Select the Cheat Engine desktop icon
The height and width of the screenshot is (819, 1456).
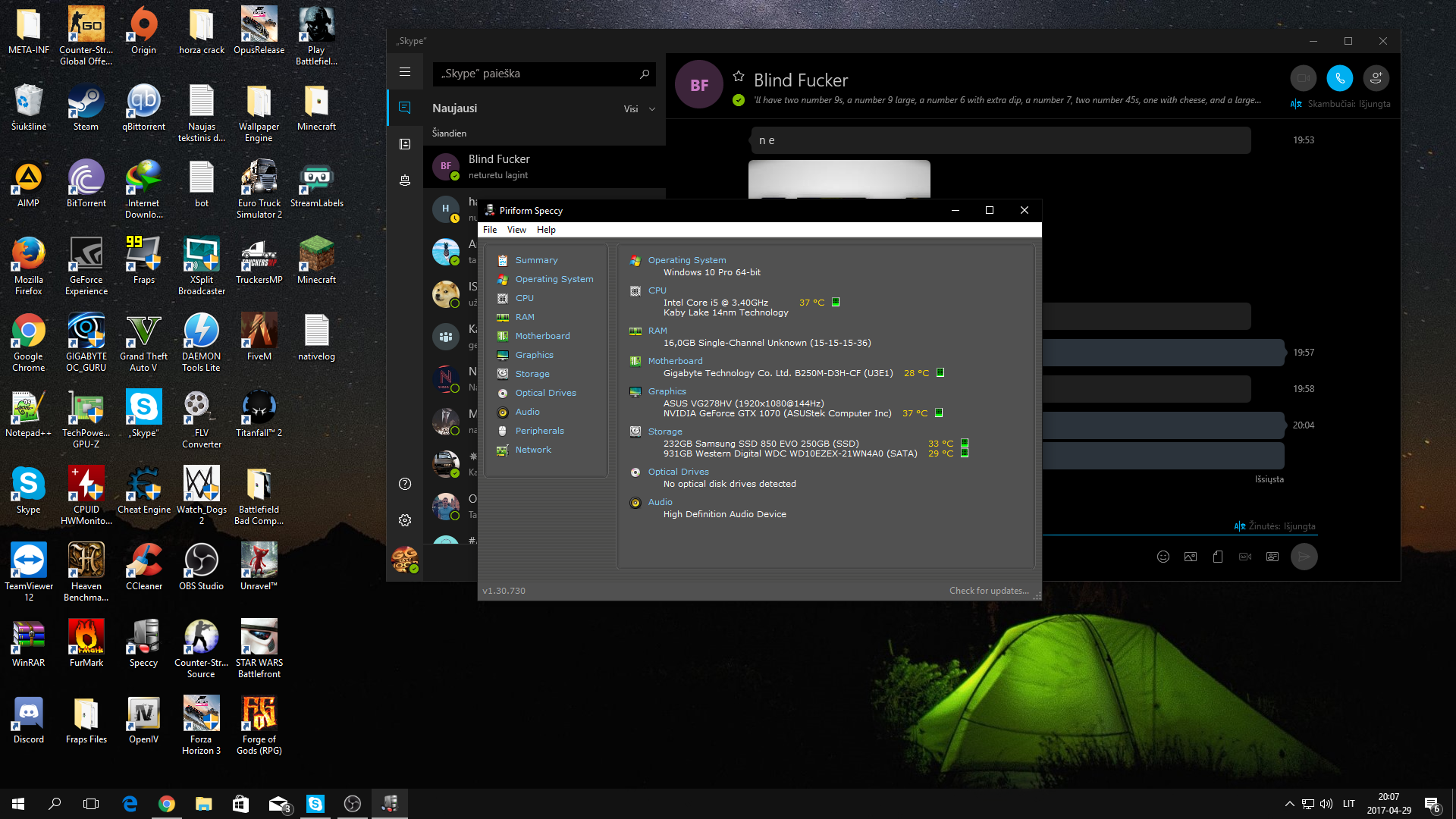click(x=143, y=491)
